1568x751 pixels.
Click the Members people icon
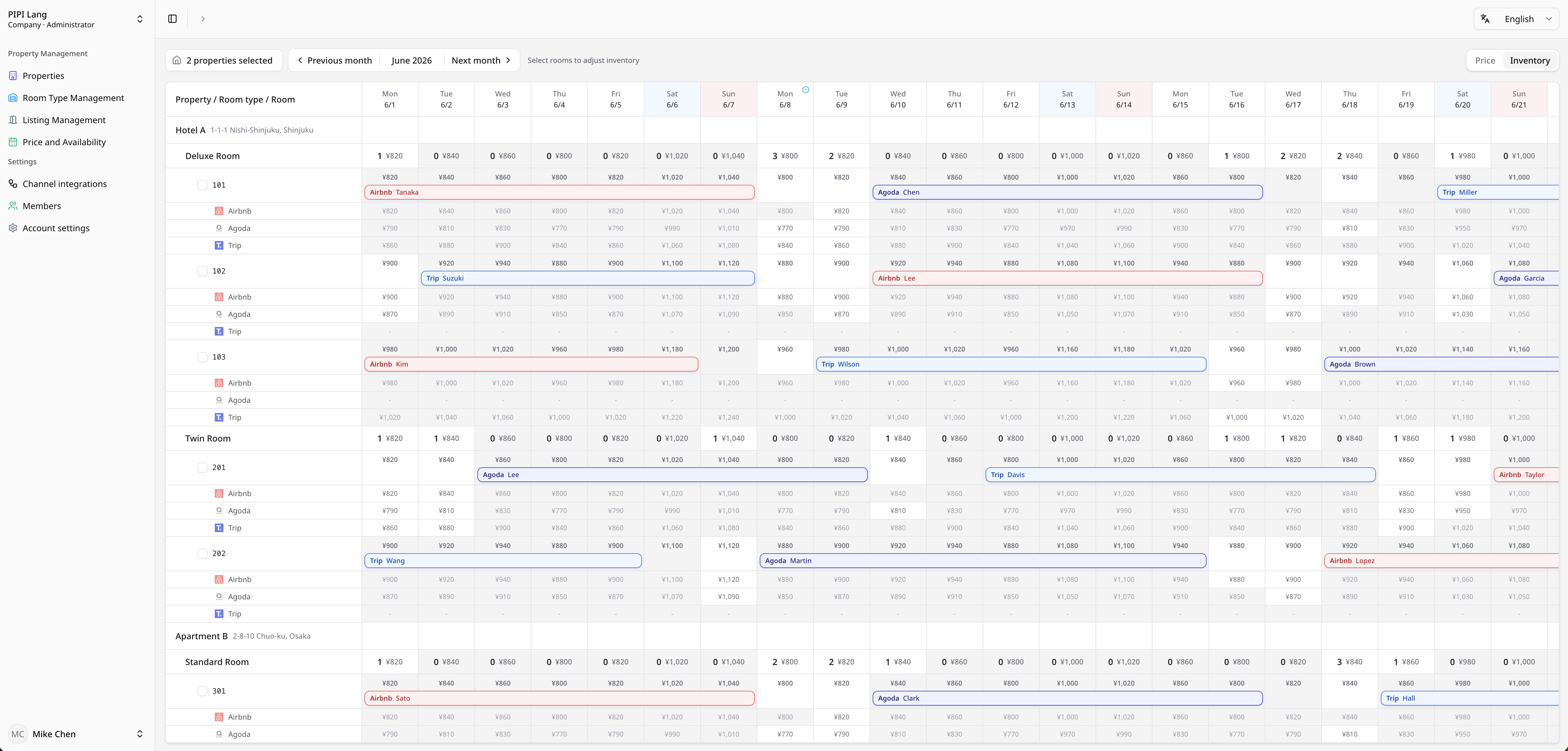13,206
